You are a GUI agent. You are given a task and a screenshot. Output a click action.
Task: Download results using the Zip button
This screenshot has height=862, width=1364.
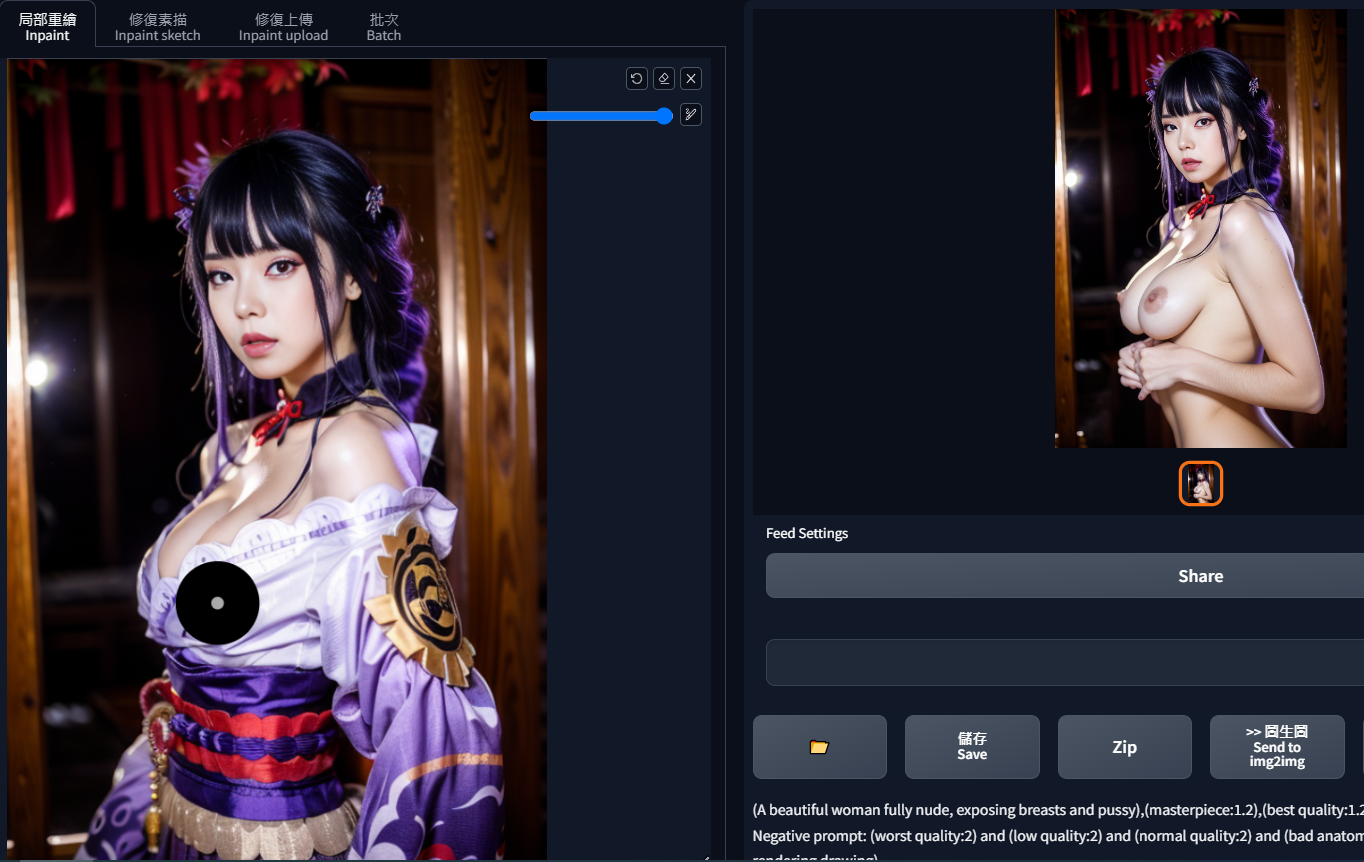1124,747
